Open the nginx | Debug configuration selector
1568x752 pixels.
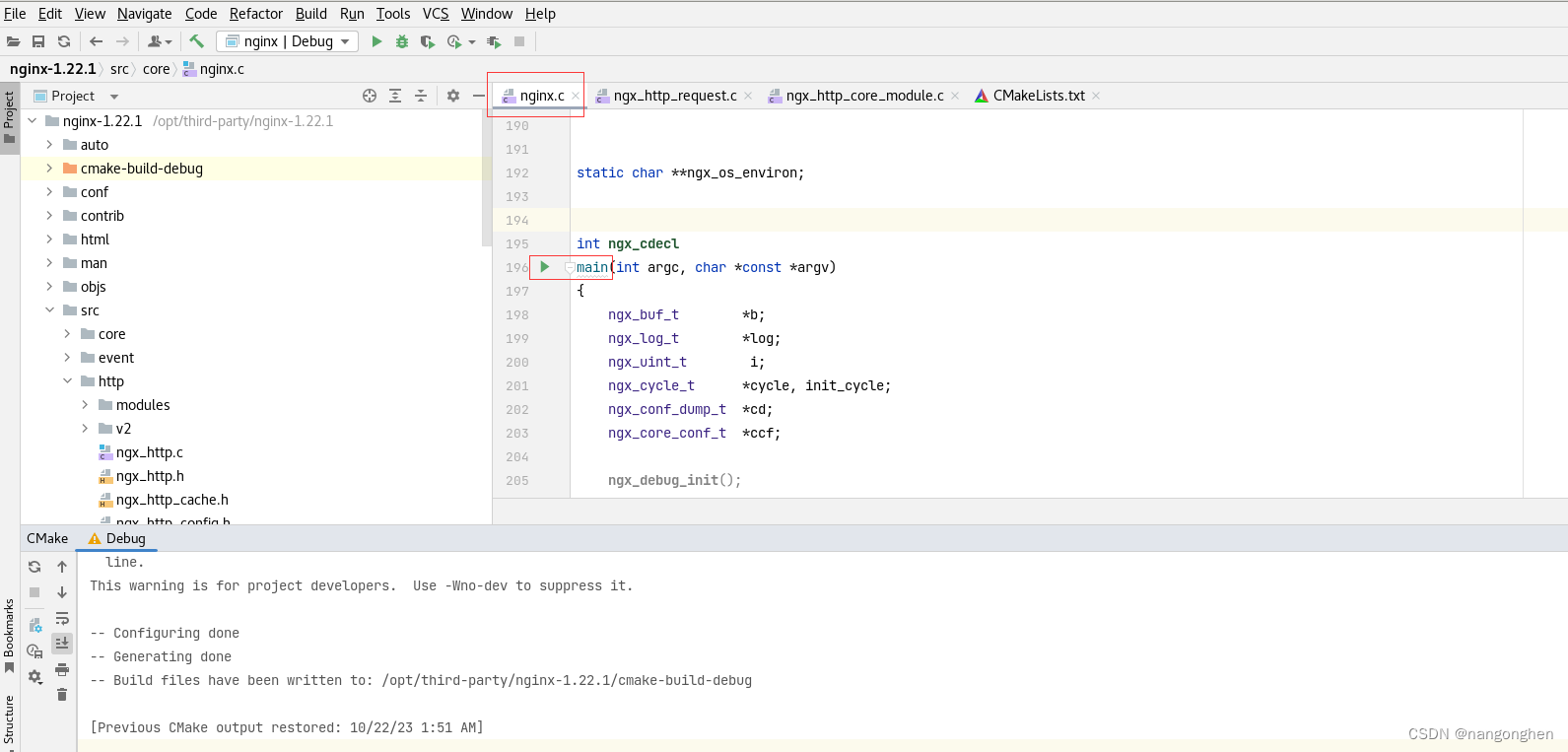288,41
